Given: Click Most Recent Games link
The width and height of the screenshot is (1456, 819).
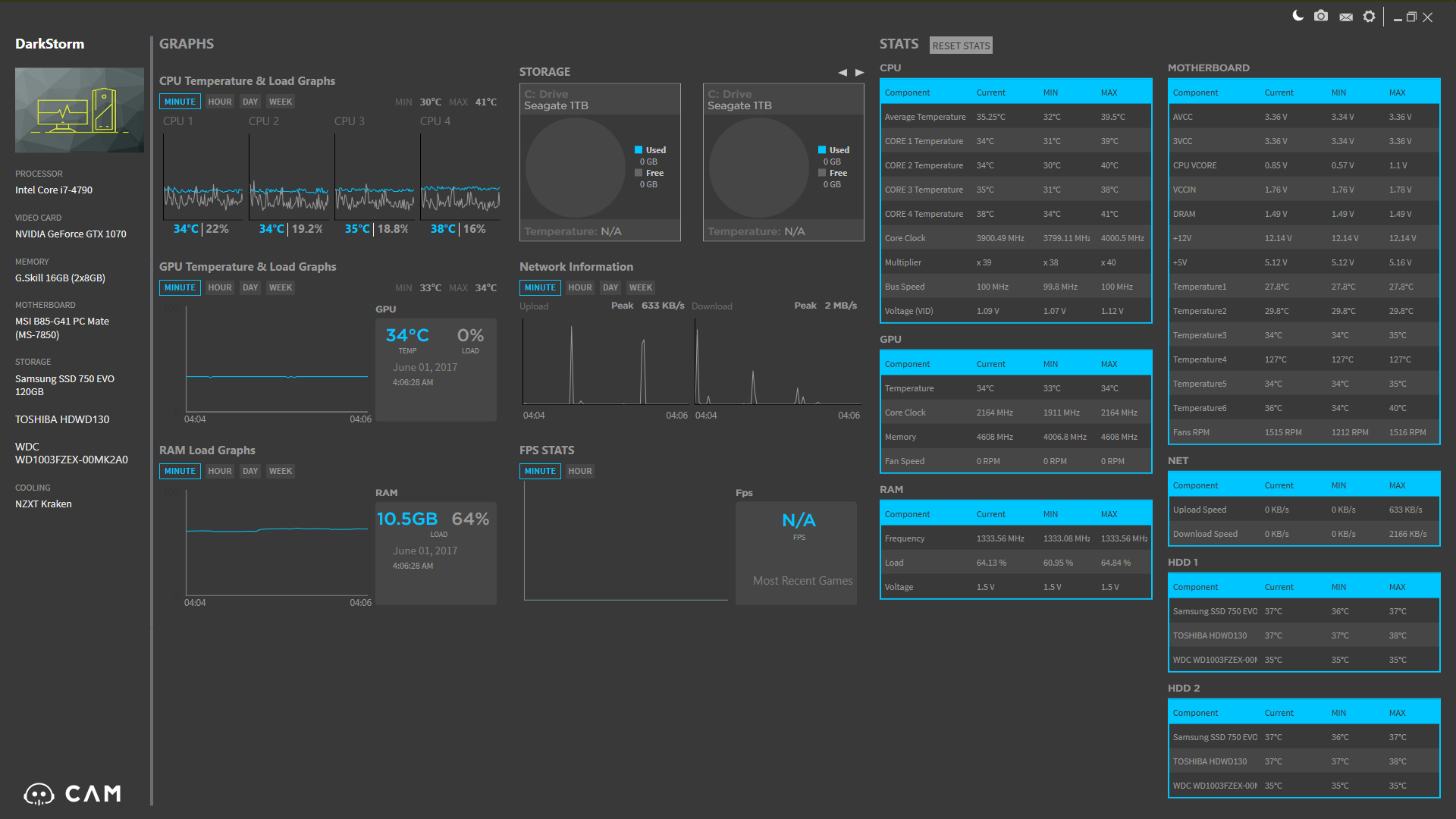Looking at the screenshot, I should coord(802,580).
